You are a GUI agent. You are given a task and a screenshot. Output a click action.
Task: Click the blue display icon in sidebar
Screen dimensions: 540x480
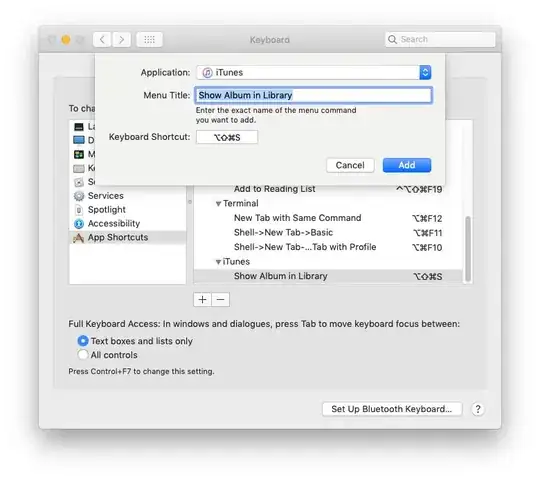coord(79,140)
